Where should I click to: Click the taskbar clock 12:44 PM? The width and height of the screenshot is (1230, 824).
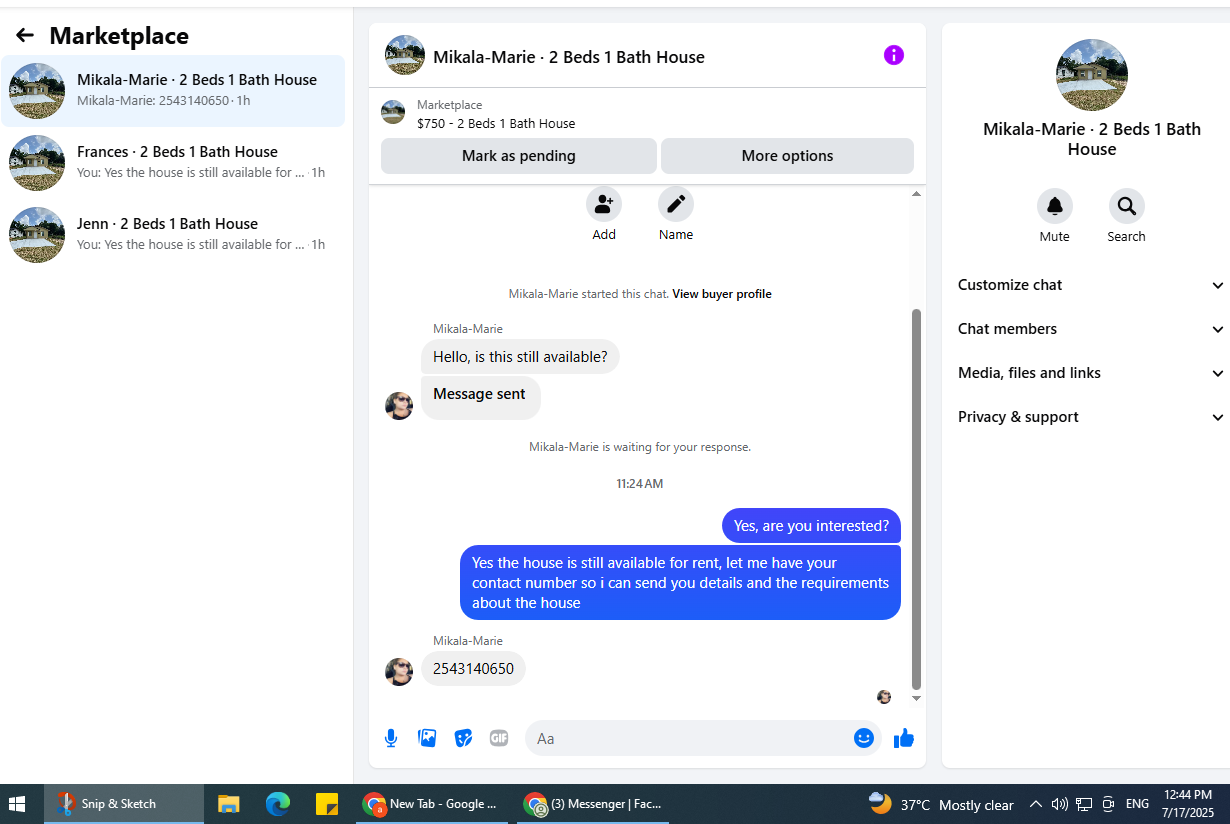pyautogui.click(x=1188, y=804)
